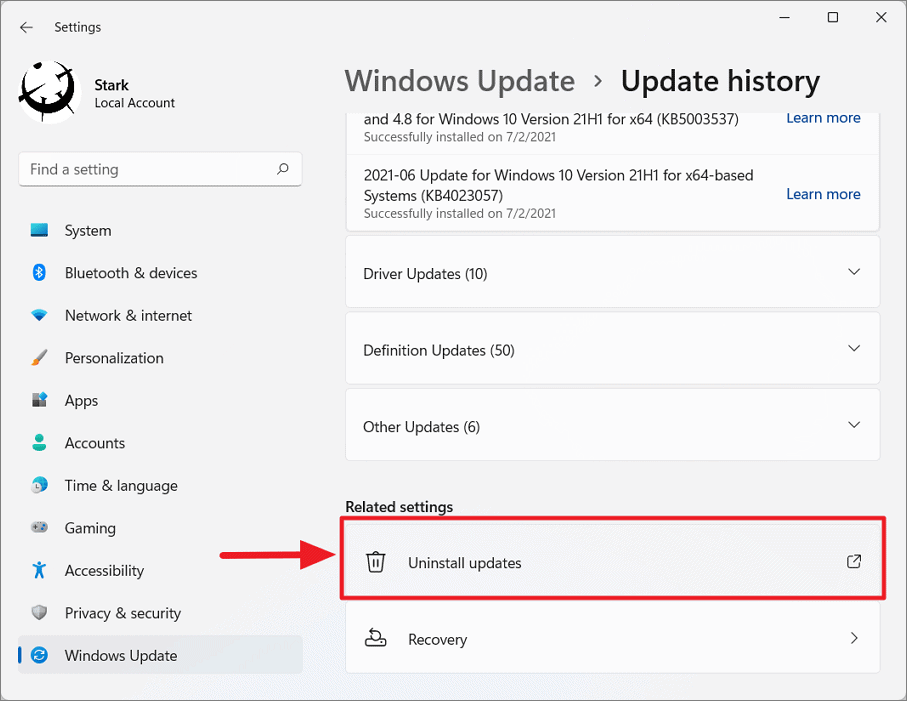This screenshot has width=907, height=701.
Task: Expand Definition Updates (50) chevron
Action: point(854,348)
